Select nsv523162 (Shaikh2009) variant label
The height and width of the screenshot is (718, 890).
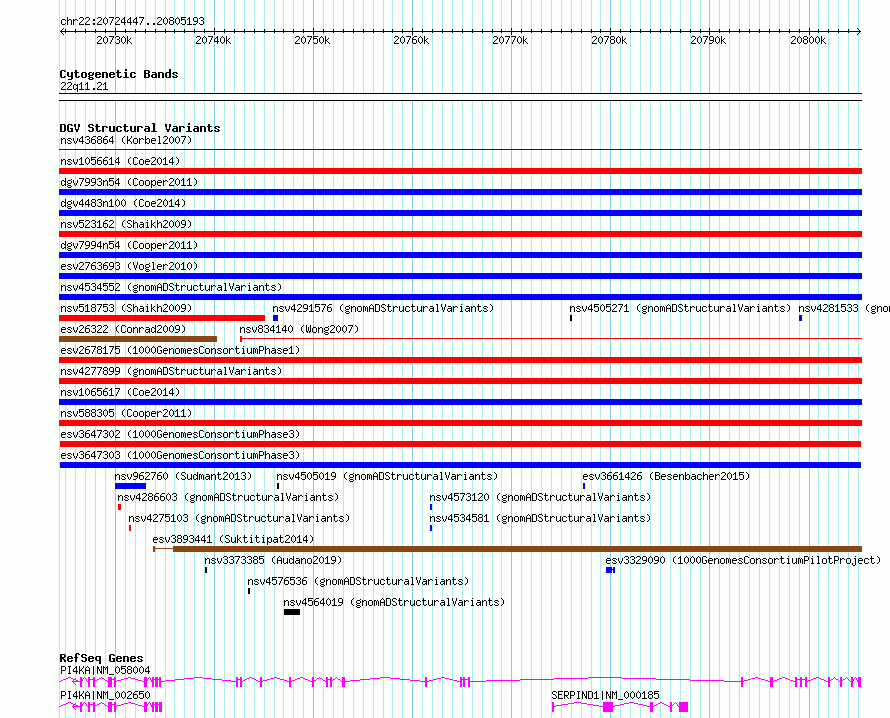126,224
